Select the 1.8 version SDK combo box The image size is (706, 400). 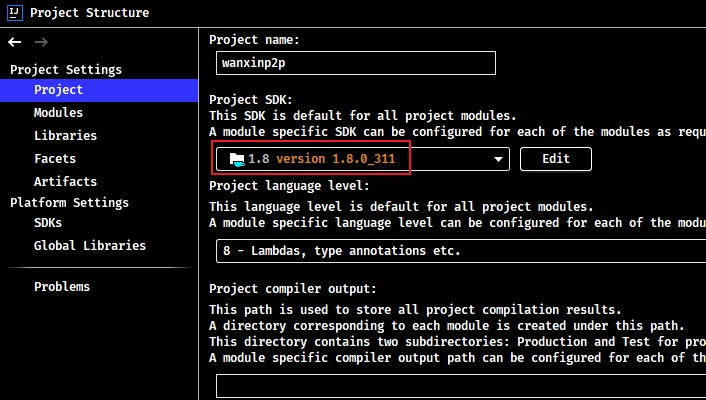coord(362,159)
